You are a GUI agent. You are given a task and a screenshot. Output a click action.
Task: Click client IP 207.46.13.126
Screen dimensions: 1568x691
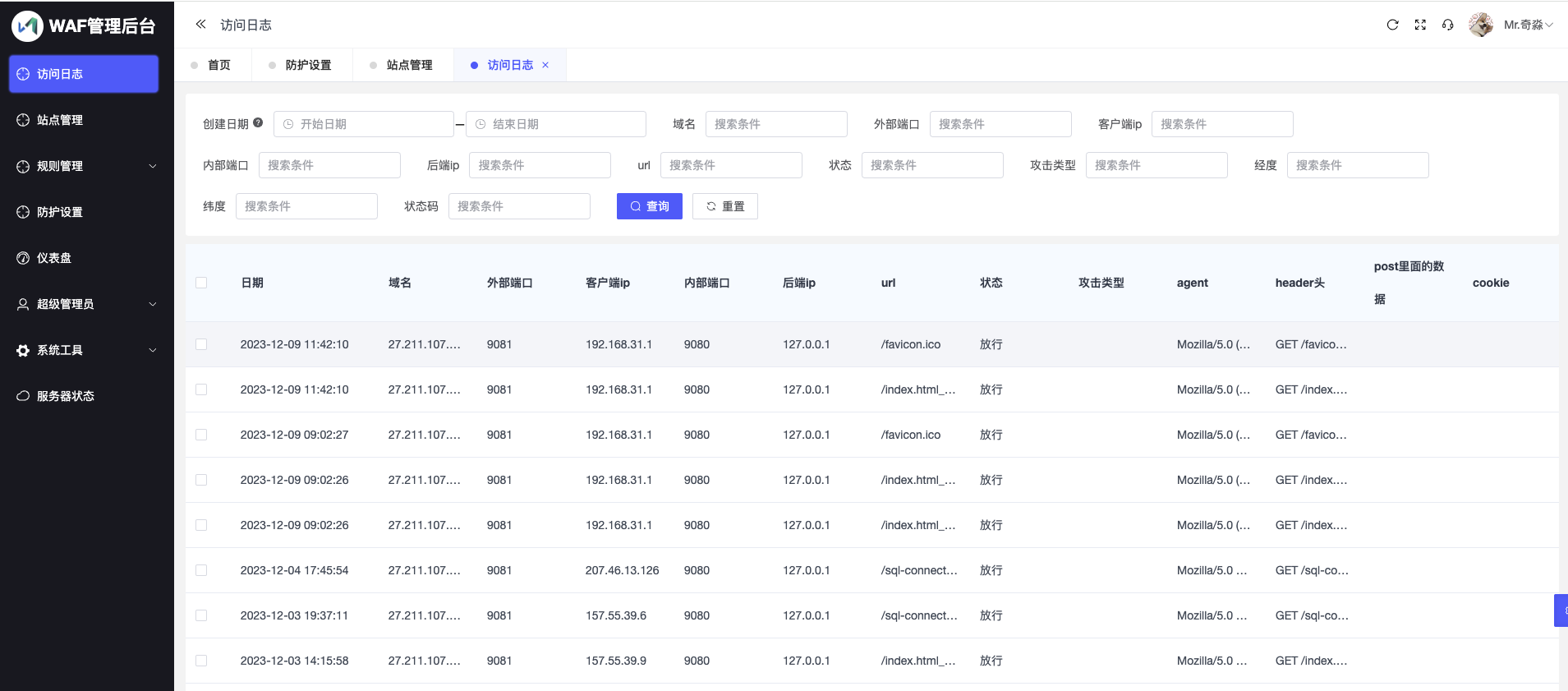pyautogui.click(x=622, y=570)
